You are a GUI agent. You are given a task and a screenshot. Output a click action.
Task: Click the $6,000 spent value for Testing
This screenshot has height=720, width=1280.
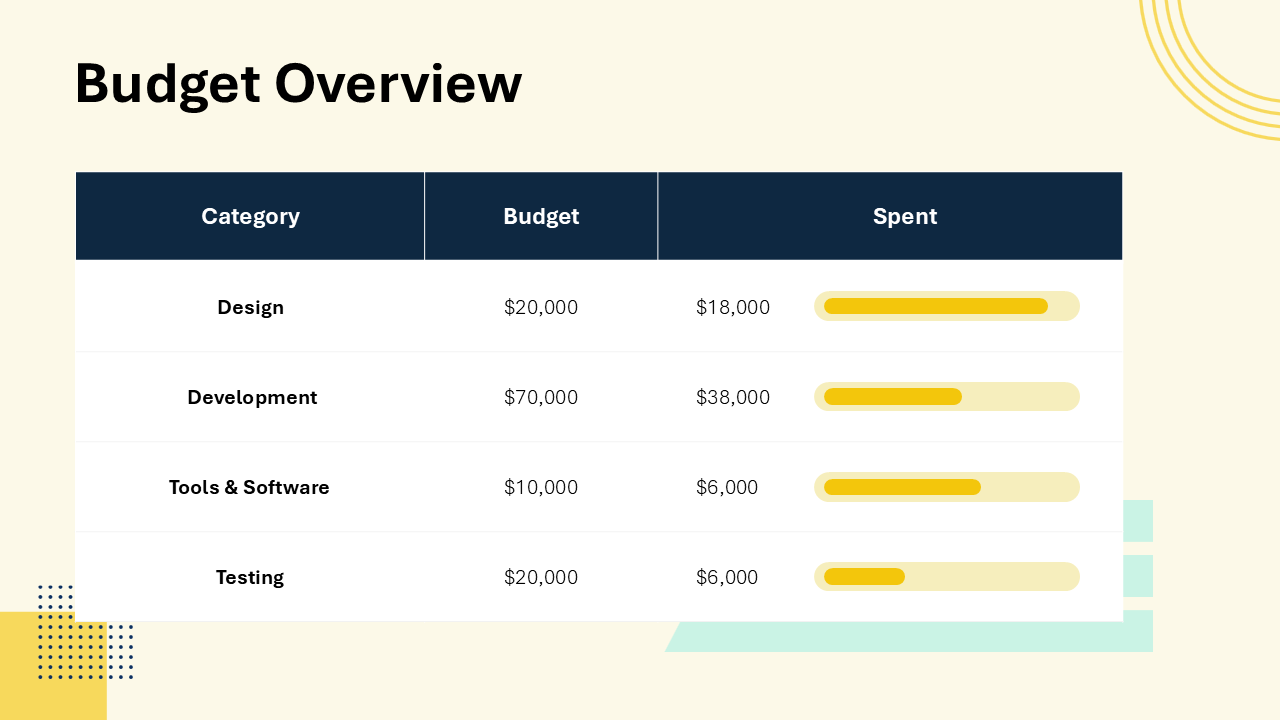tap(726, 577)
